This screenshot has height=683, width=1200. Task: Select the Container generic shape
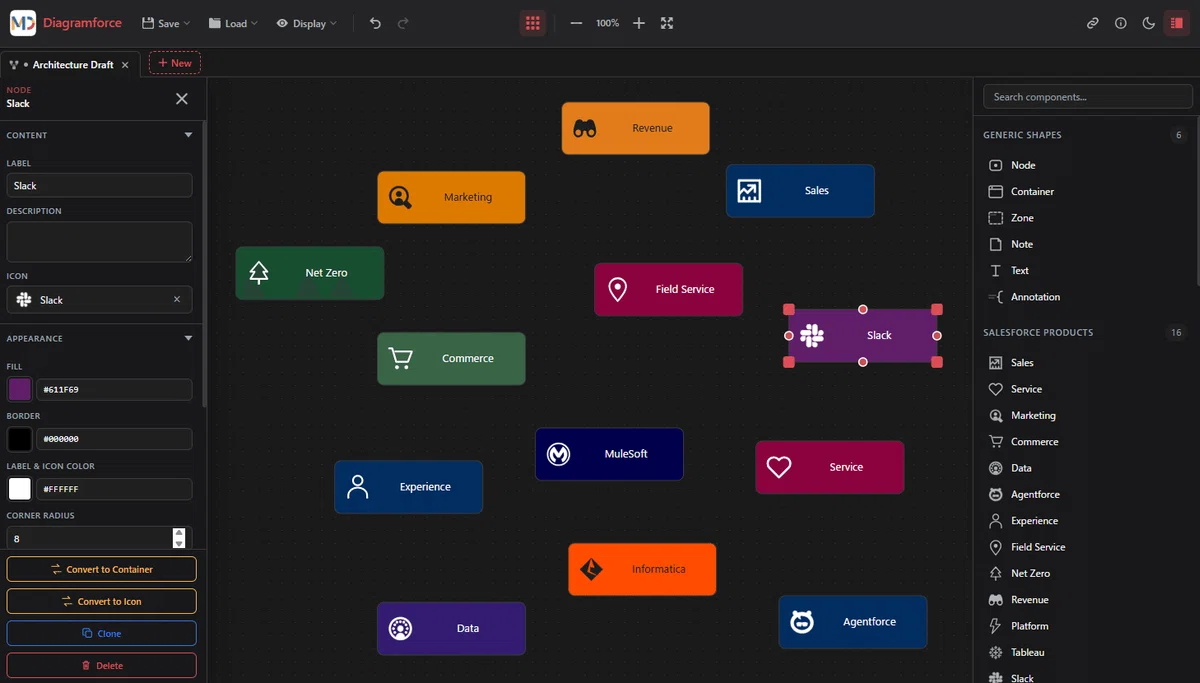(1088, 191)
